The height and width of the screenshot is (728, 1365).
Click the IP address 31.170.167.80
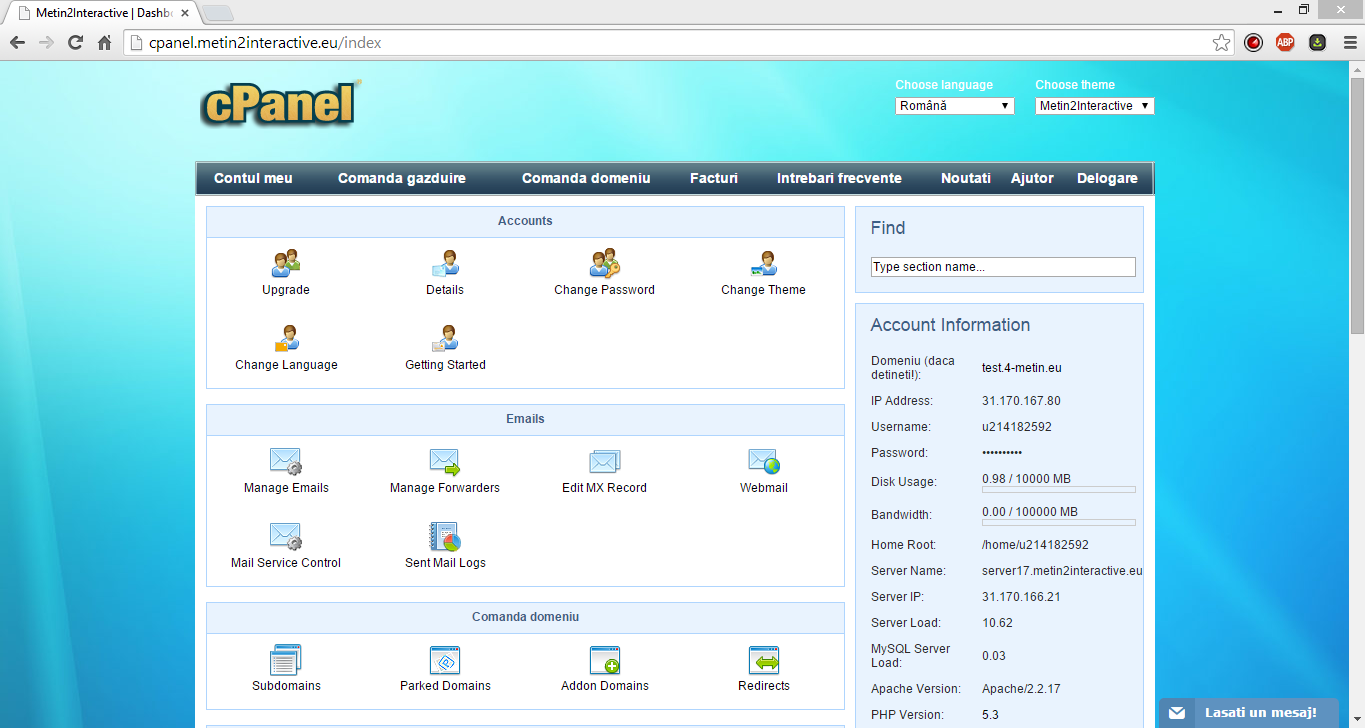[x=1021, y=401]
